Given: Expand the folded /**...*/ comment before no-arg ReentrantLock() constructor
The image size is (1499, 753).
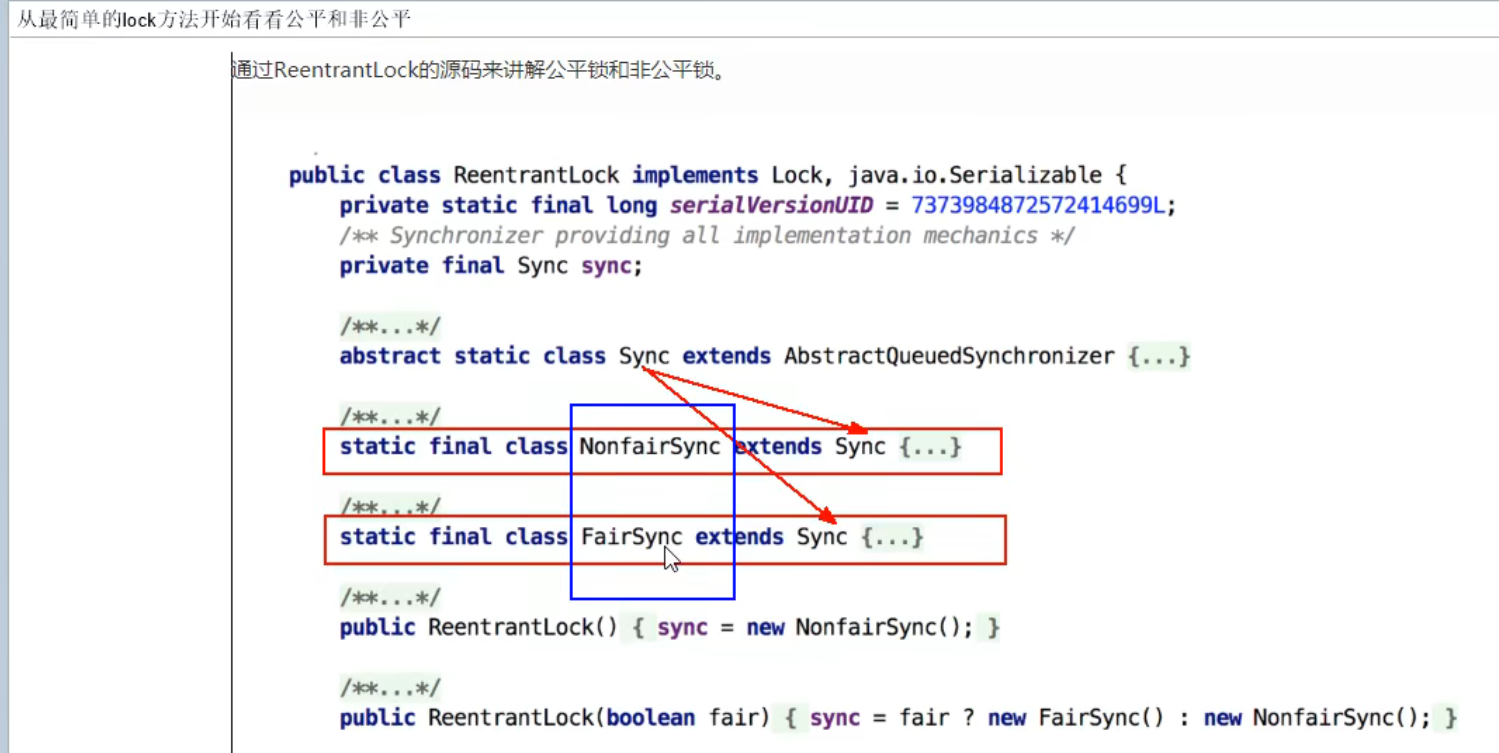Looking at the screenshot, I should (x=390, y=598).
